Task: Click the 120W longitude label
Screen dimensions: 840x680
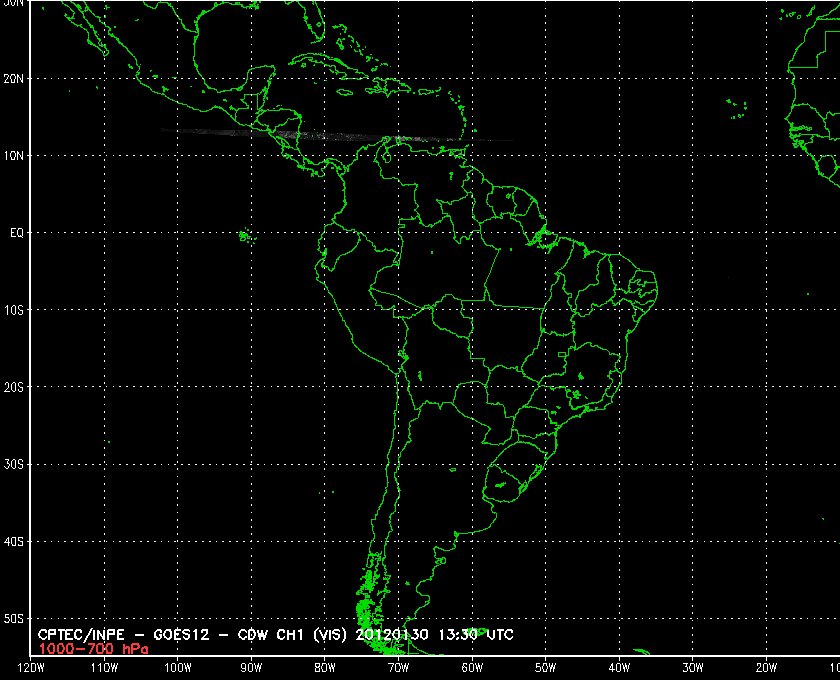Action: coord(31,668)
